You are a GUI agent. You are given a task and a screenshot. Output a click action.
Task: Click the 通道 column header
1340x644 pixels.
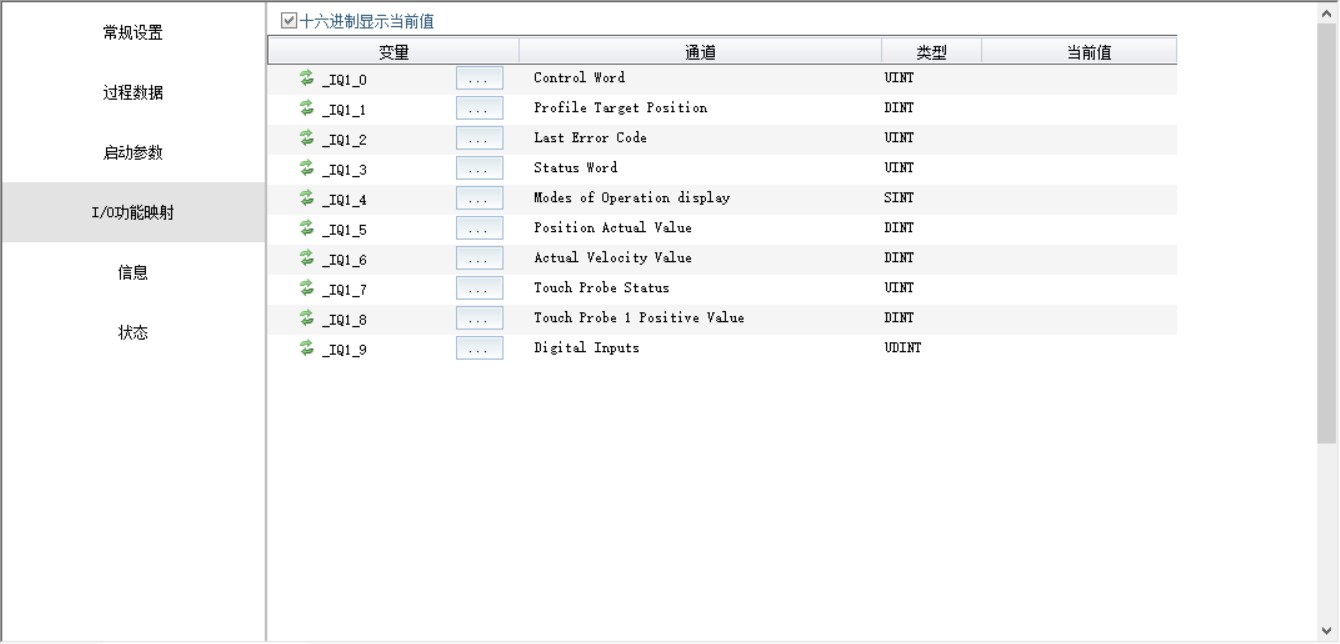click(x=700, y=52)
